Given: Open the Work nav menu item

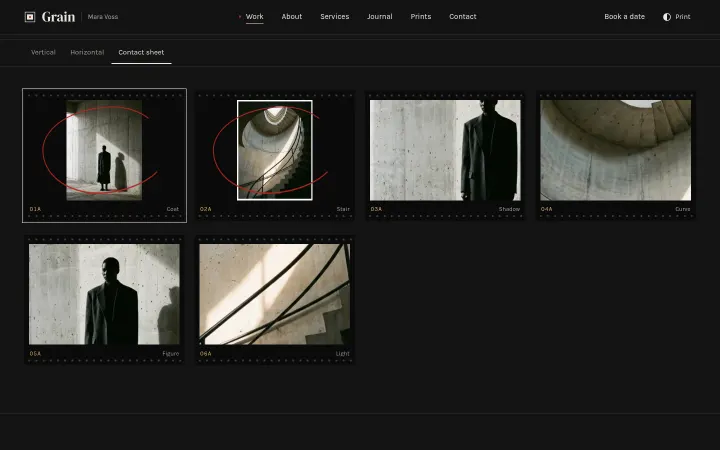Looking at the screenshot, I should pyautogui.click(x=254, y=17).
